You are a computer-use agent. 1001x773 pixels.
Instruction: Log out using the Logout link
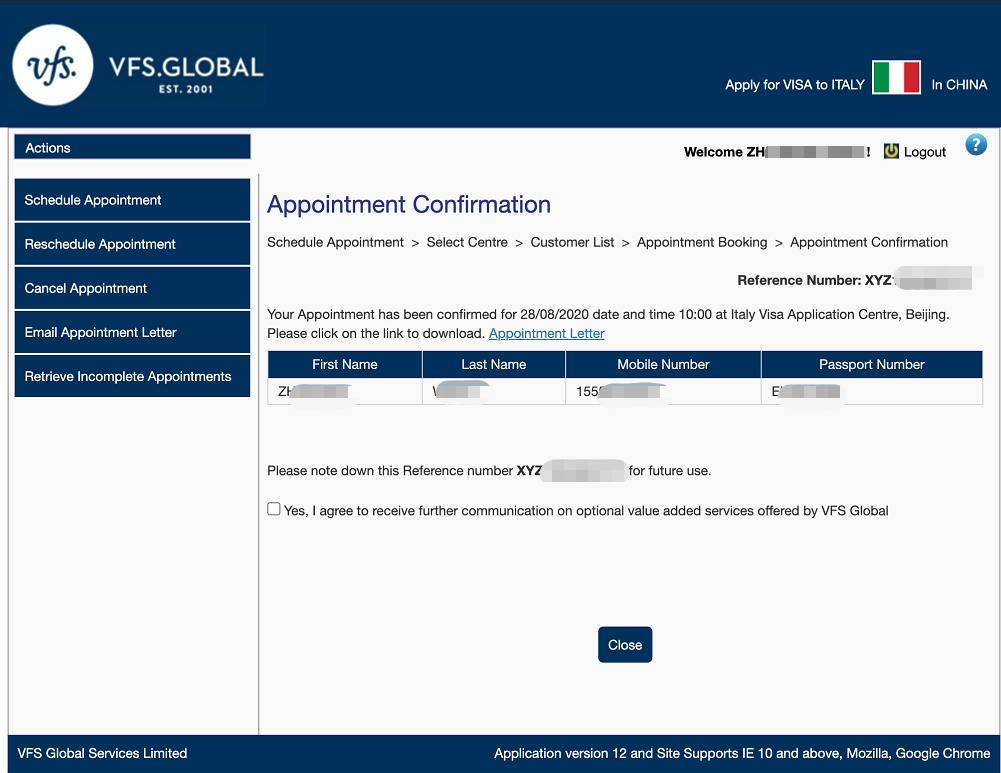[x=924, y=152]
